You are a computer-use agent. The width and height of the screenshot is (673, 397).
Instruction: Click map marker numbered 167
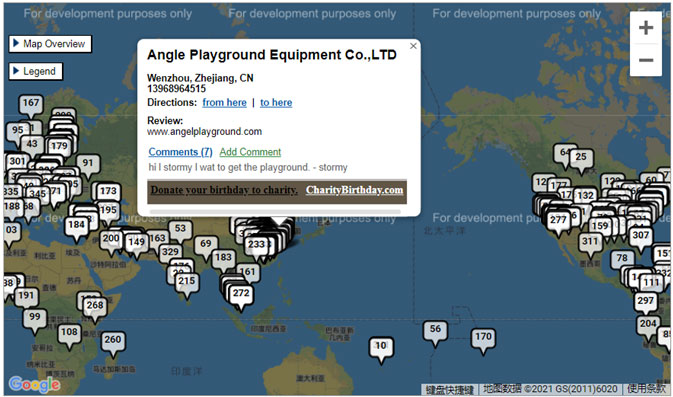pyautogui.click(x=31, y=106)
